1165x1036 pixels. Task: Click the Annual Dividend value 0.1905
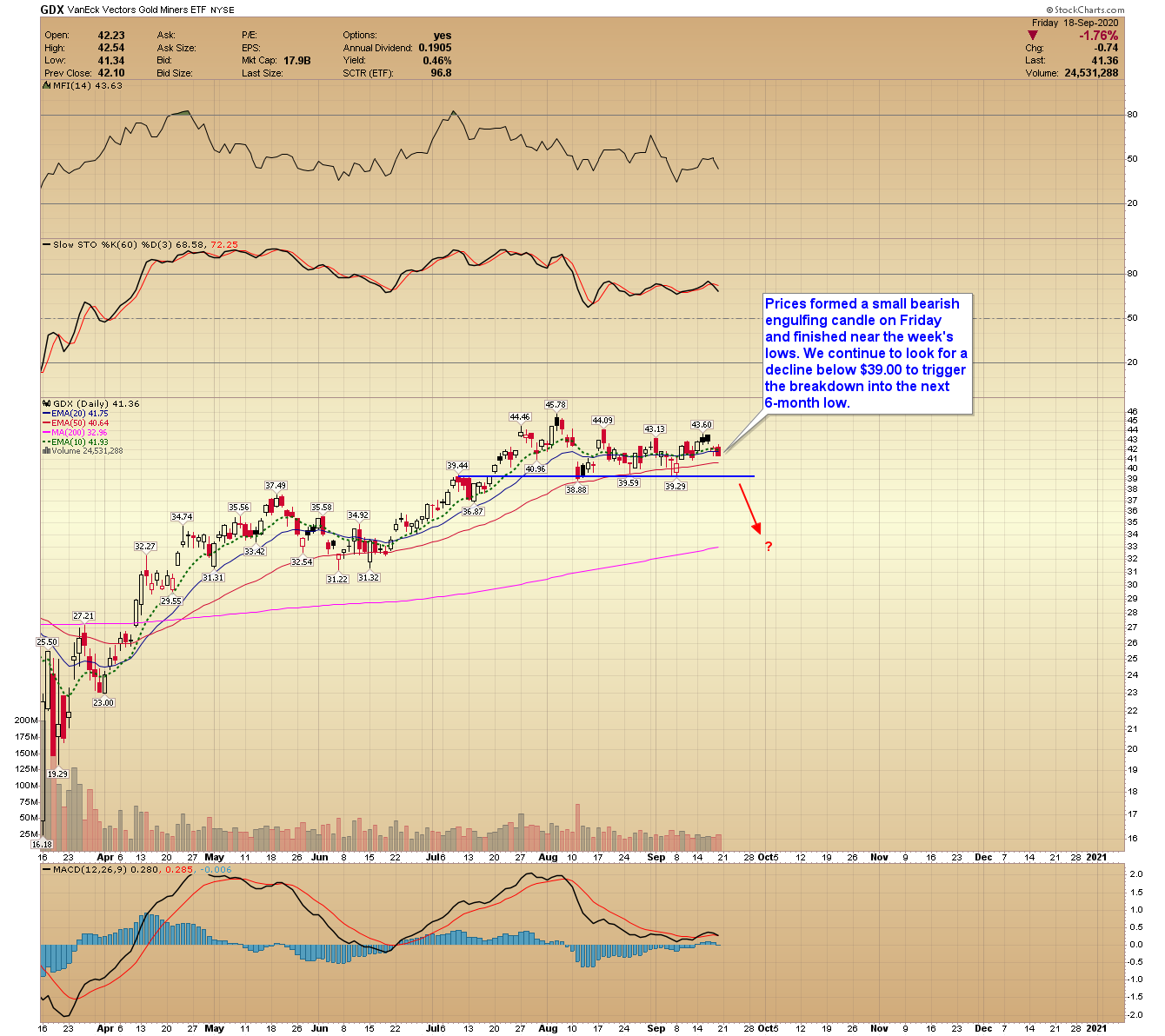pos(435,49)
